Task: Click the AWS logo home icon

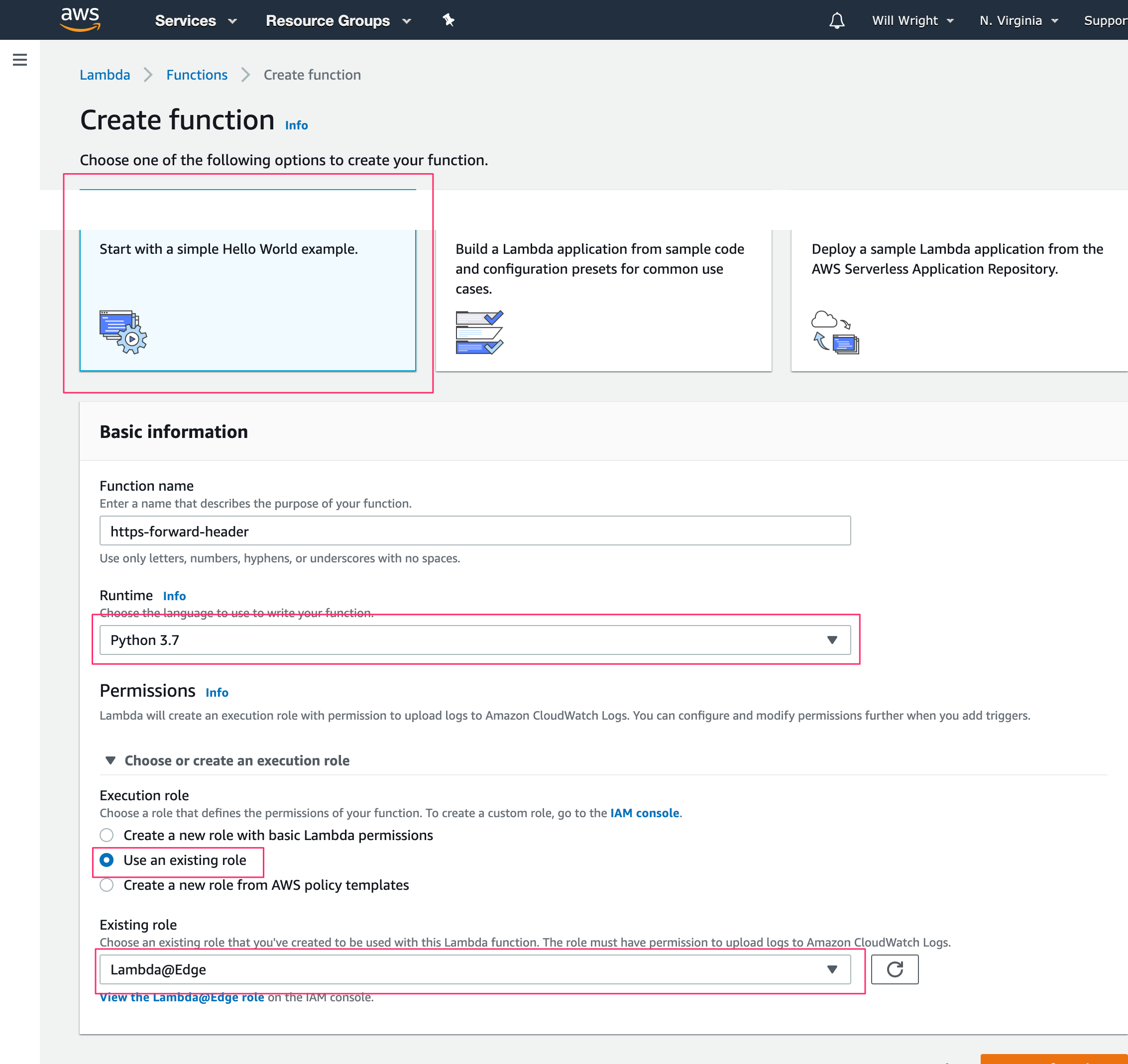Action: point(80,19)
